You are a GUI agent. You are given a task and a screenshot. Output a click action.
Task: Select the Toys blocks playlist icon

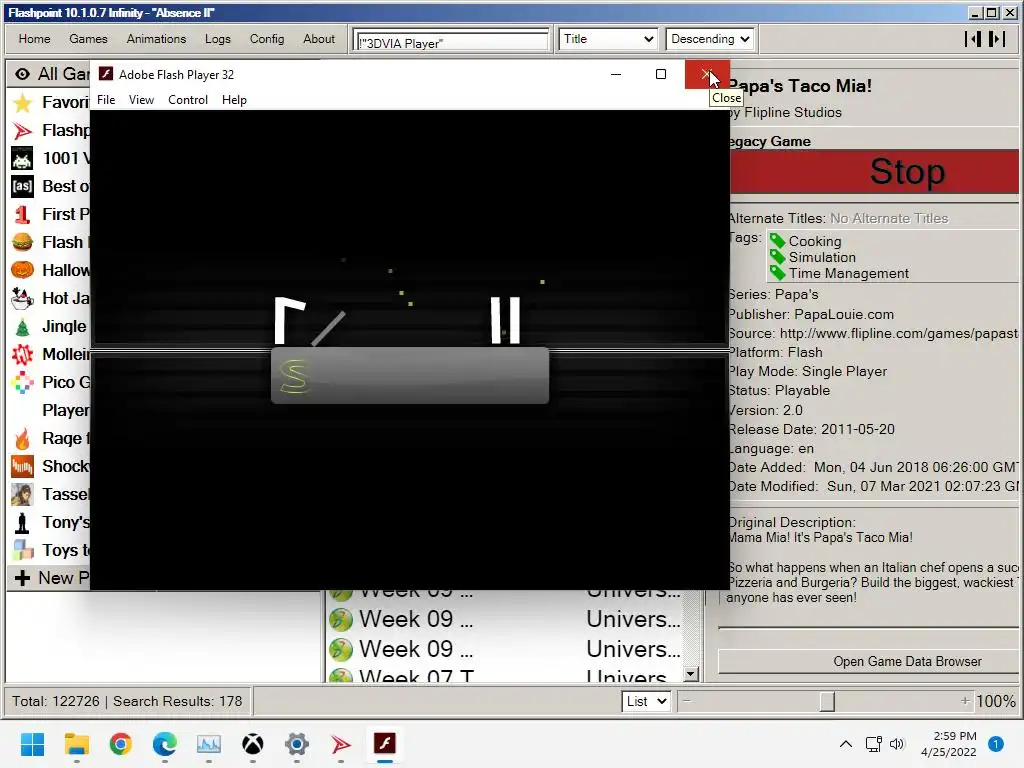point(22,551)
